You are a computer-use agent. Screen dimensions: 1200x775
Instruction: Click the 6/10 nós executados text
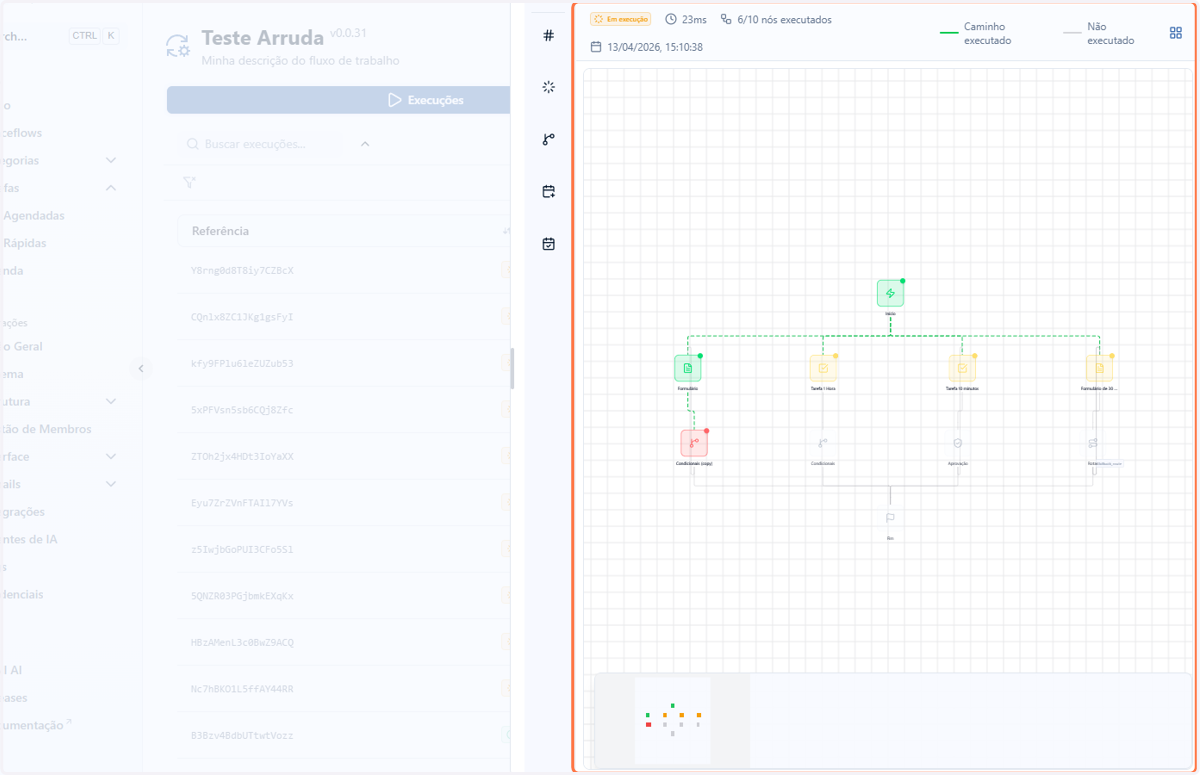click(x=784, y=19)
